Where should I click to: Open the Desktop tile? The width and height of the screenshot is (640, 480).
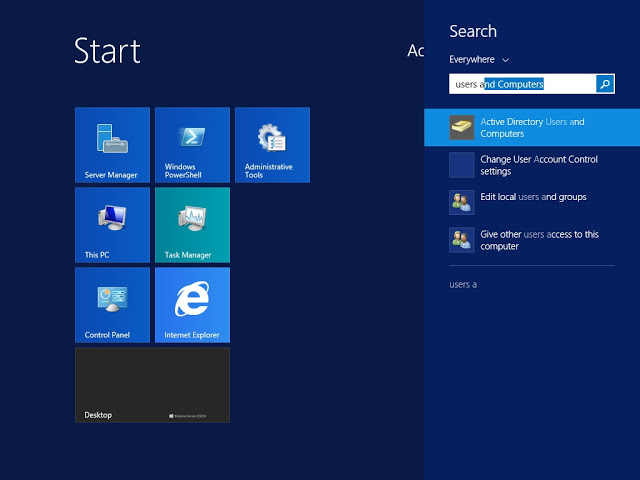(x=152, y=385)
